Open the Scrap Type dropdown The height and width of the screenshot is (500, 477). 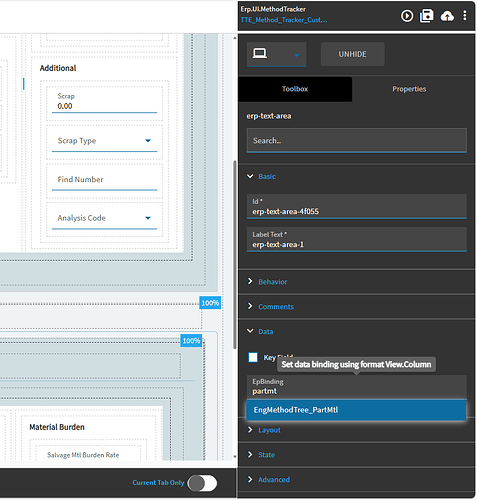coord(104,141)
